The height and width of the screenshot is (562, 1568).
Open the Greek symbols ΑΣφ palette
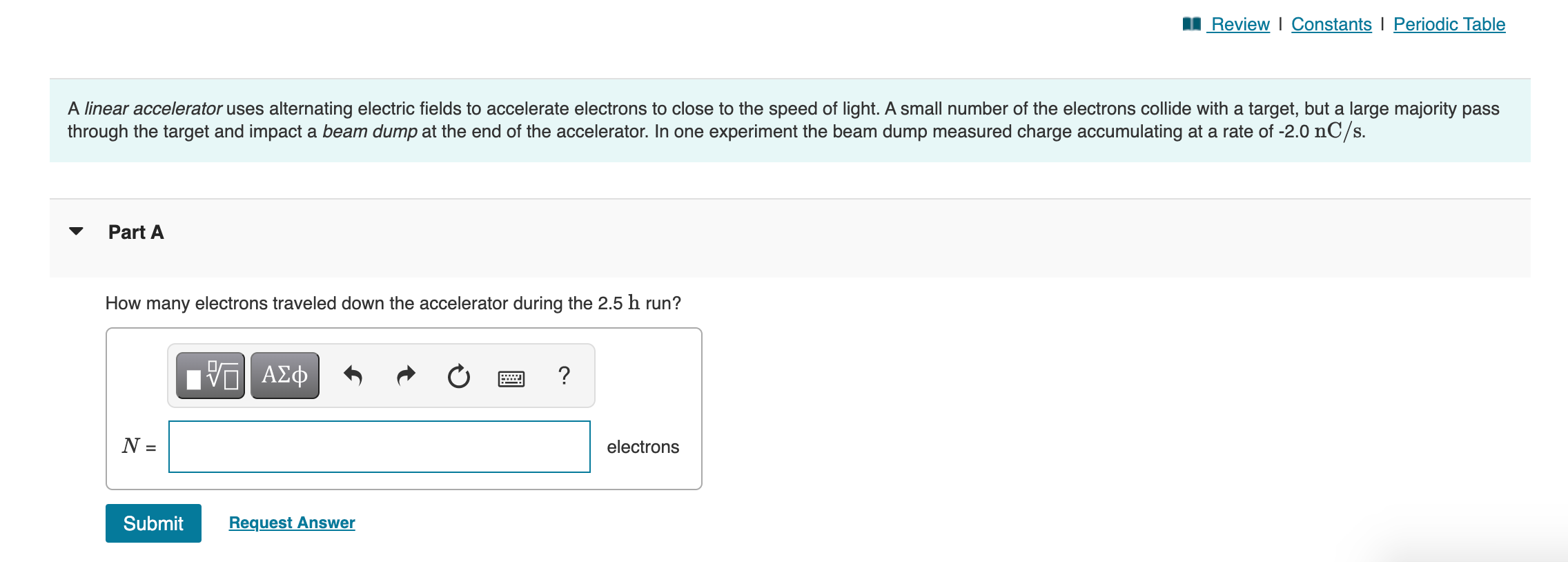284,375
